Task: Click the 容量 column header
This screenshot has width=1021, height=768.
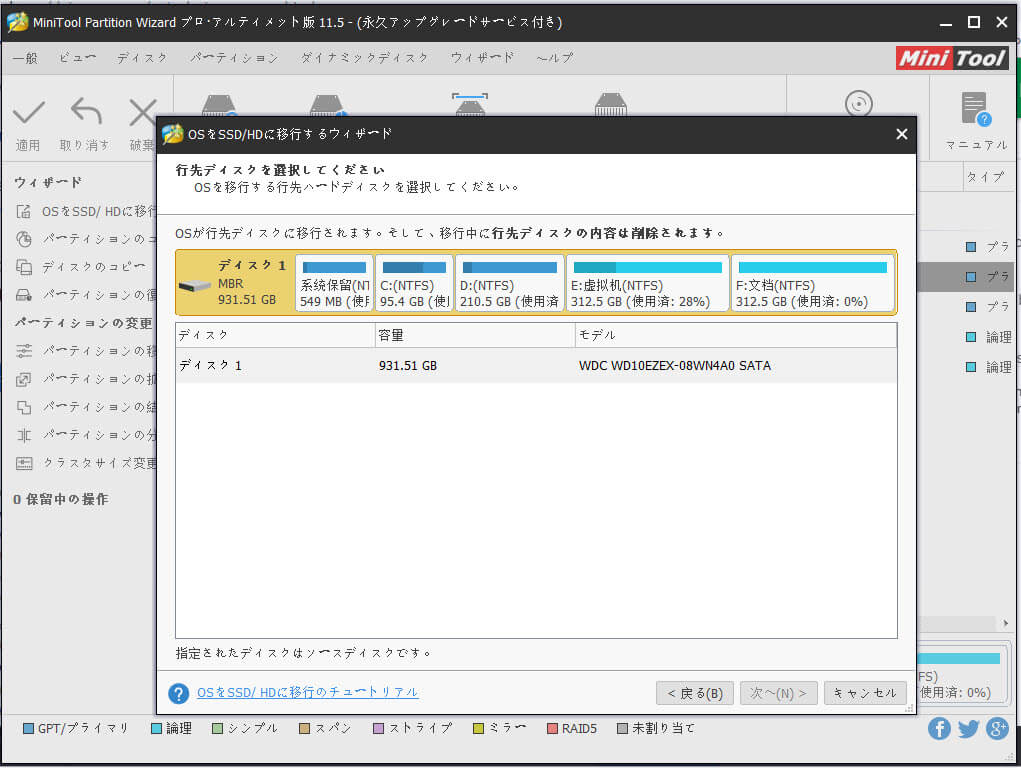Action: pos(475,335)
